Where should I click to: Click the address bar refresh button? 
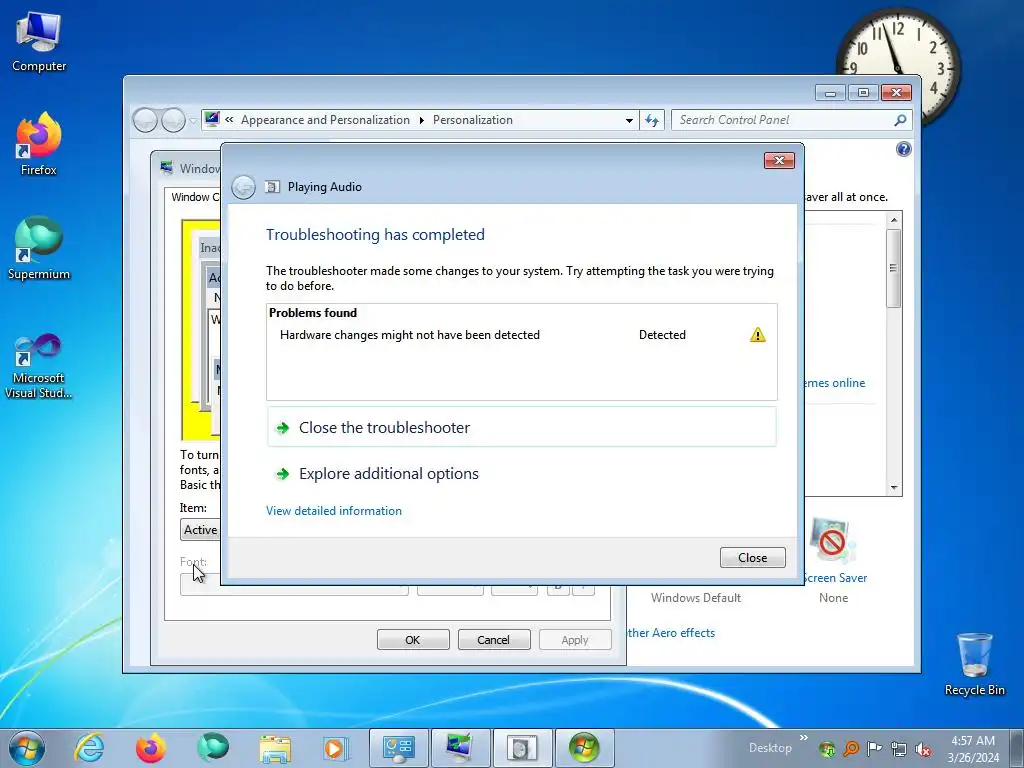pyautogui.click(x=652, y=120)
